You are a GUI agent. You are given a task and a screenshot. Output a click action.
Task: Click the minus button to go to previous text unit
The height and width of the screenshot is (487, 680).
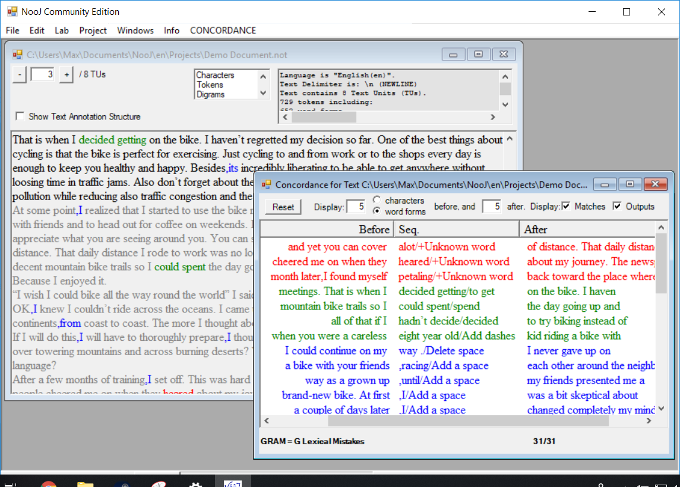[x=20, y=75]
